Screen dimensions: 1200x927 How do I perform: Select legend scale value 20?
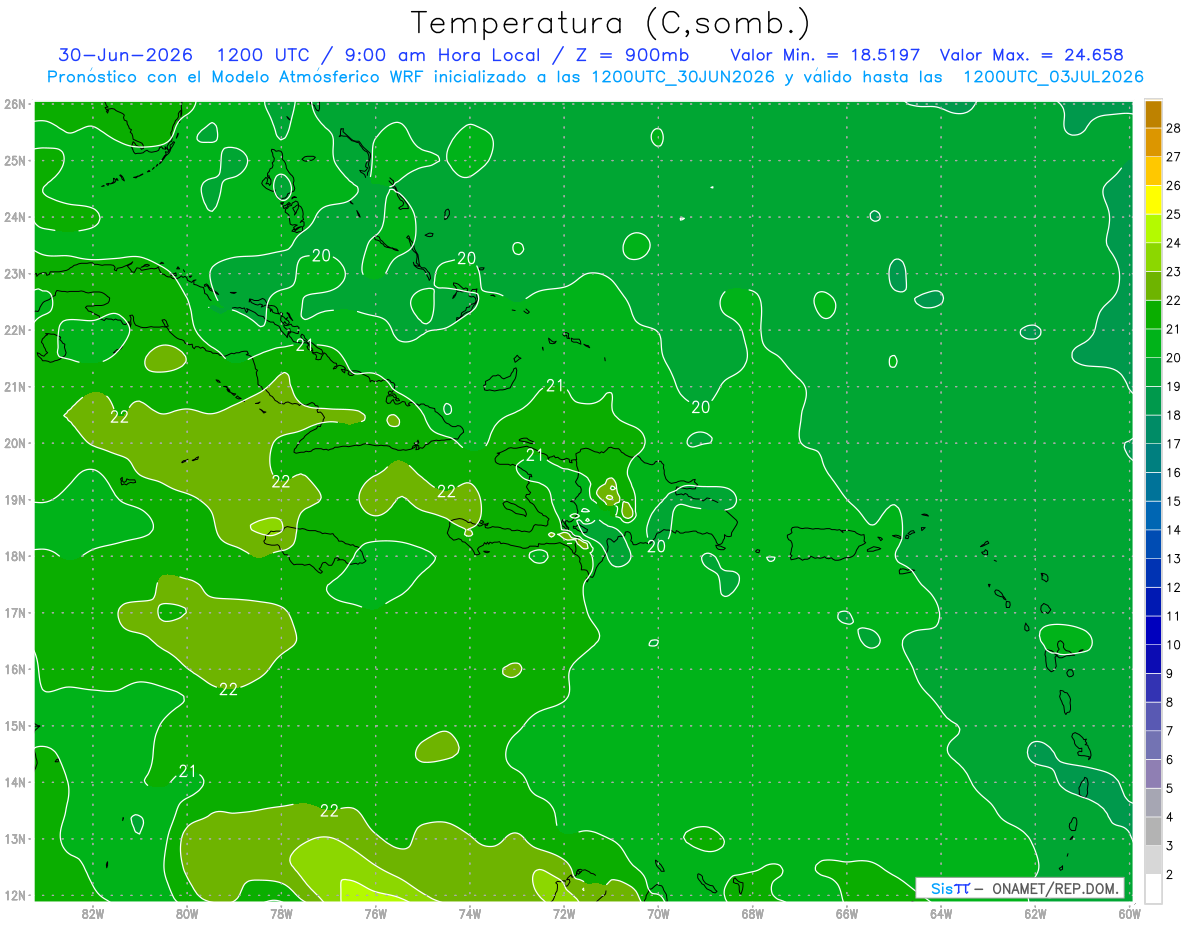coord(1174,357)
